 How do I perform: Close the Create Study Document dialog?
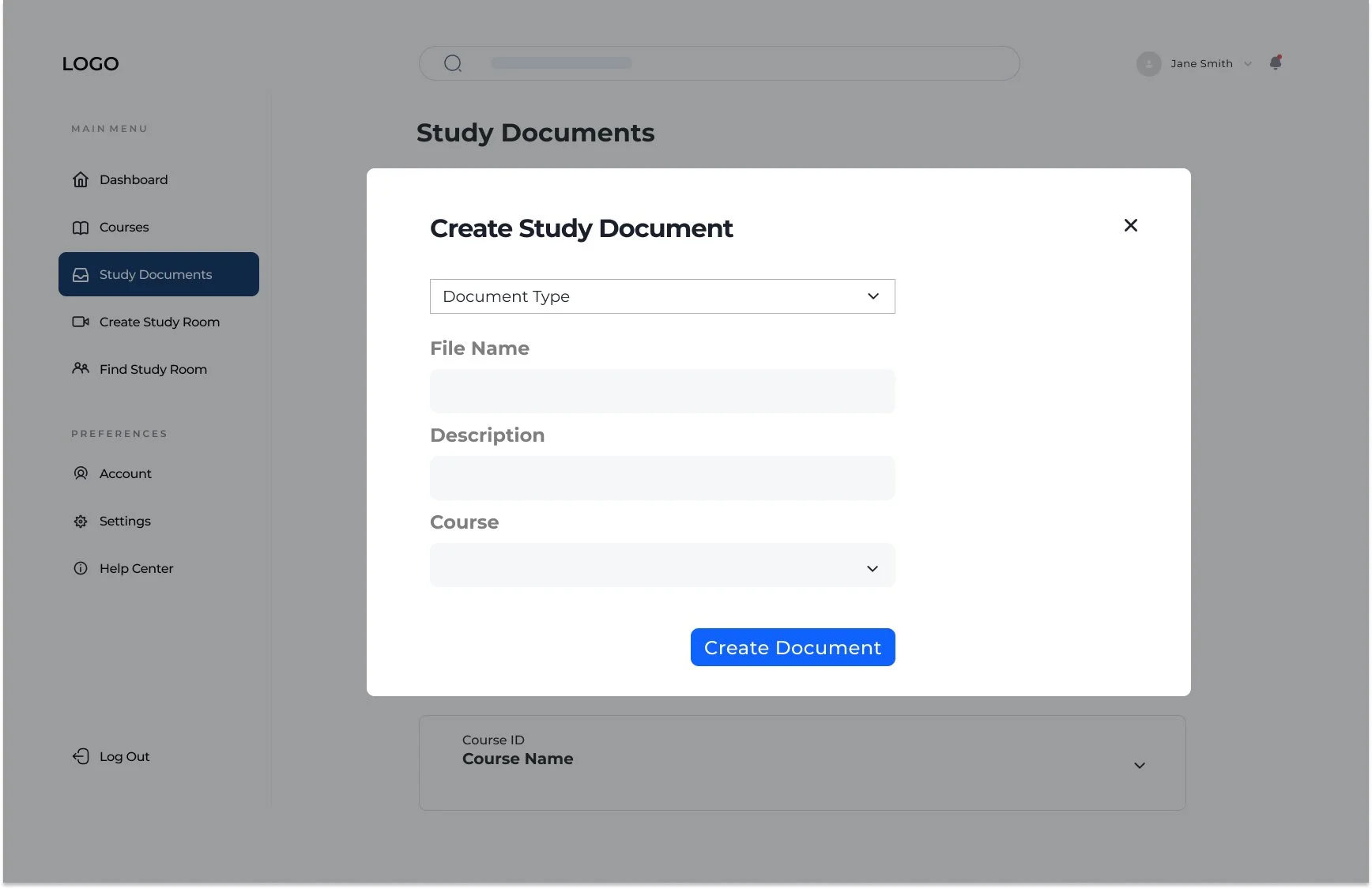[x=1131, y=225]
